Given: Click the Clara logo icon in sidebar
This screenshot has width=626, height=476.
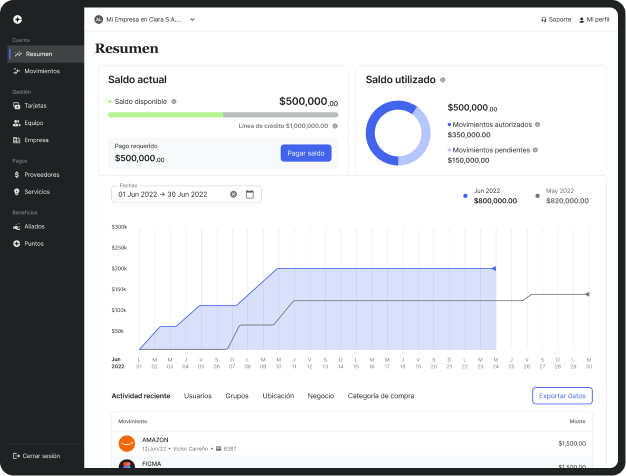Looking at the screenshot, I should (x=17, y=19).
